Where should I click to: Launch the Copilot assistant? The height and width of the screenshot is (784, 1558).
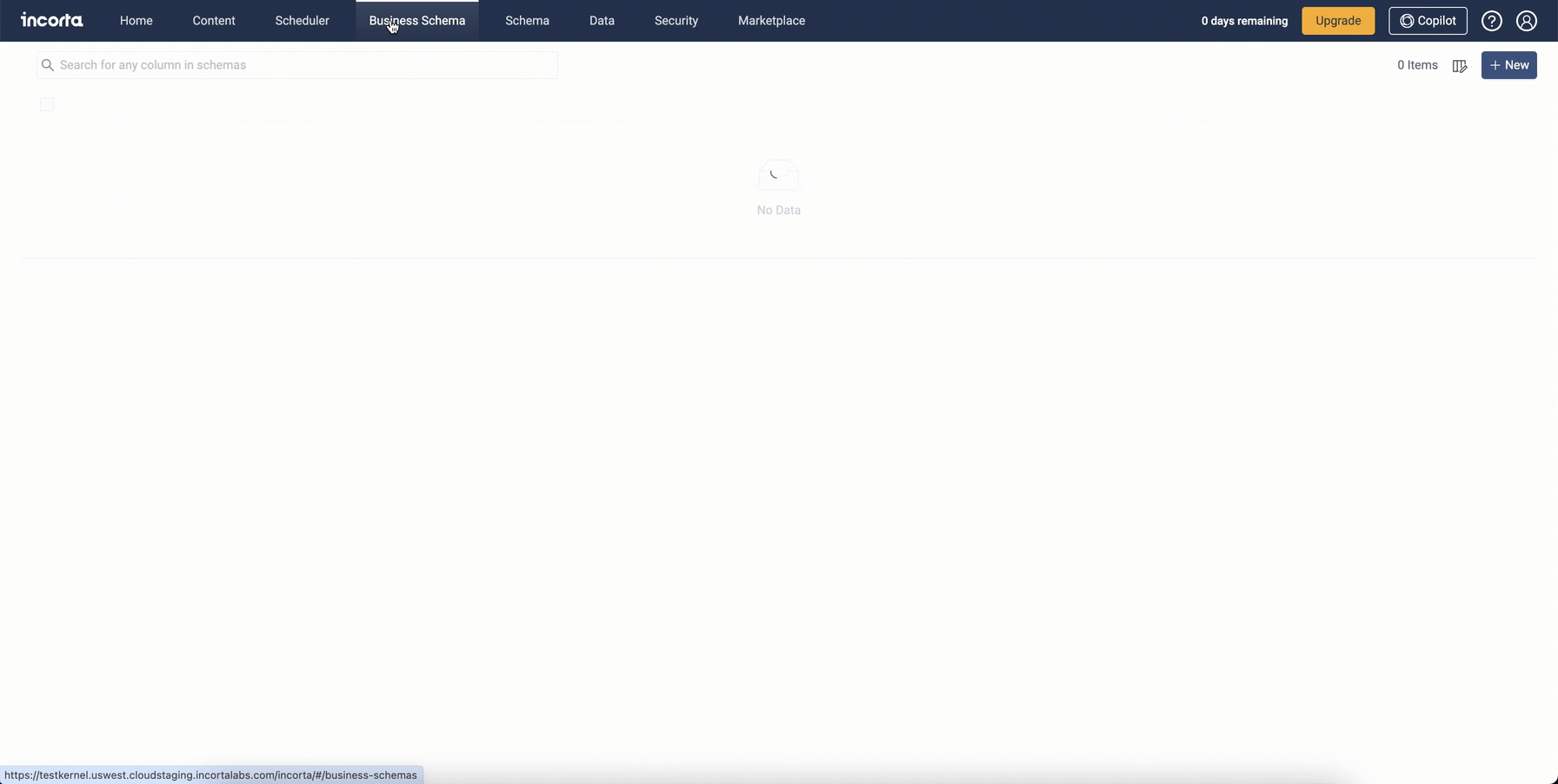1428,21
